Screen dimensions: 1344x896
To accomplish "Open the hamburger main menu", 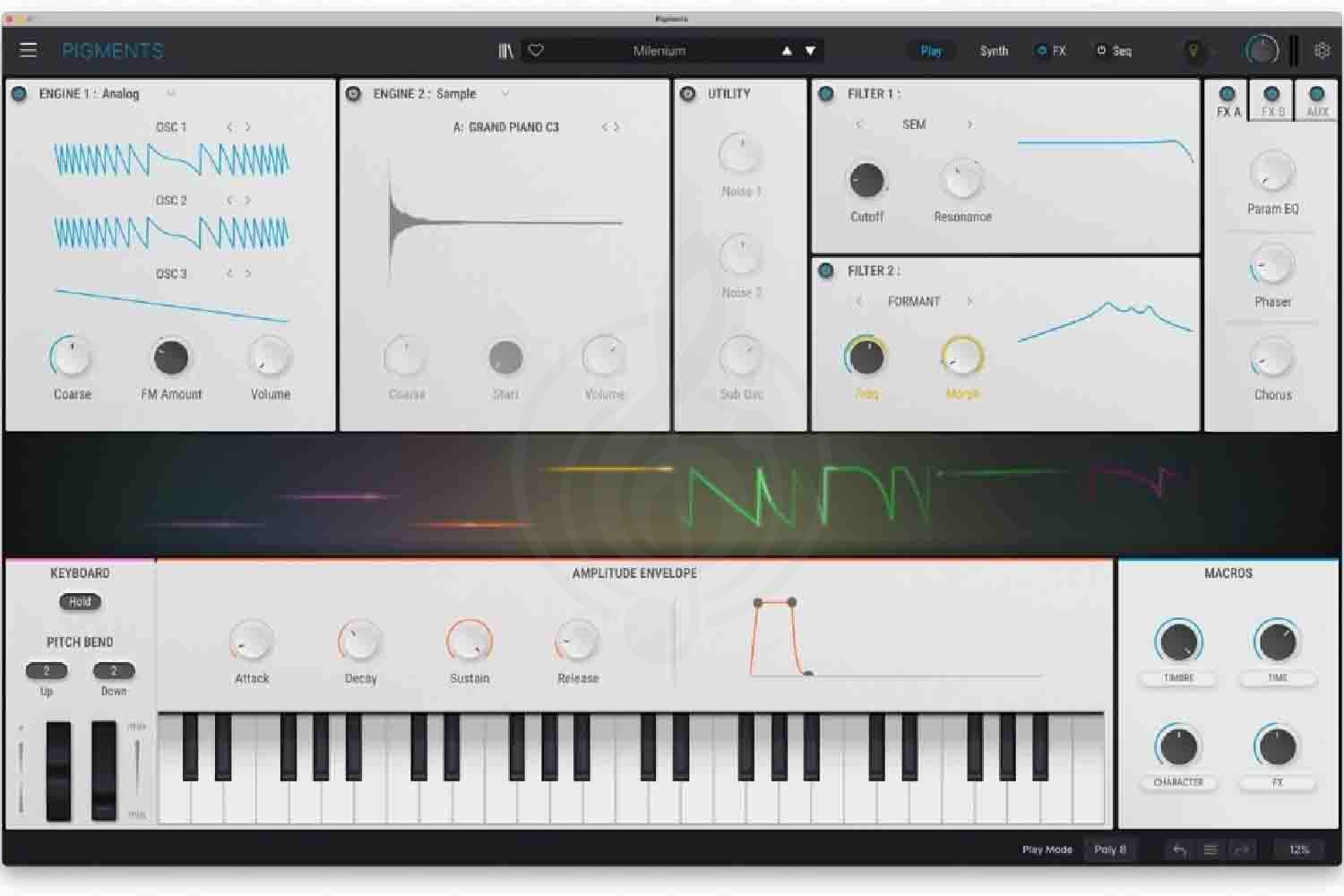I will pos(28,50).
